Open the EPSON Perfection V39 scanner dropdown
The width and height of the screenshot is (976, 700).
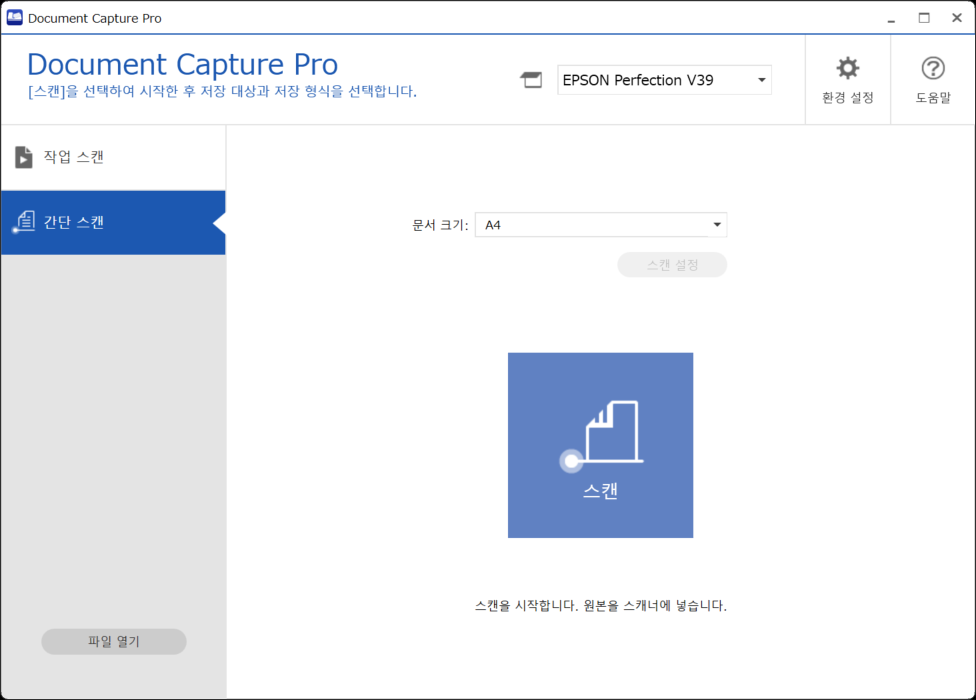point(664,80)
